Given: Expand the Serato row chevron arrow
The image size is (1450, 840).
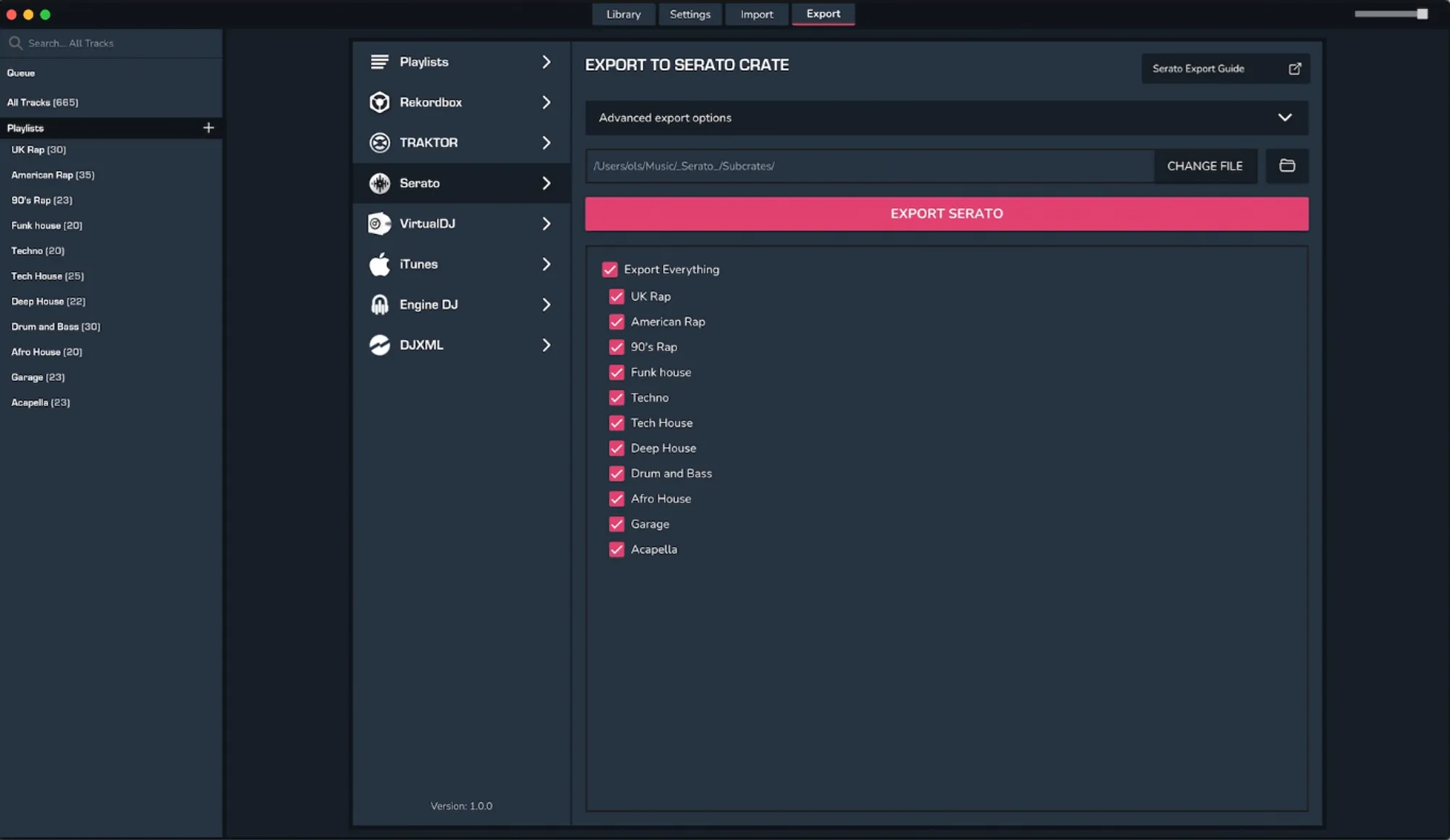Looking at the screenshot, I should pyautogui.click(x=546, y=183).
